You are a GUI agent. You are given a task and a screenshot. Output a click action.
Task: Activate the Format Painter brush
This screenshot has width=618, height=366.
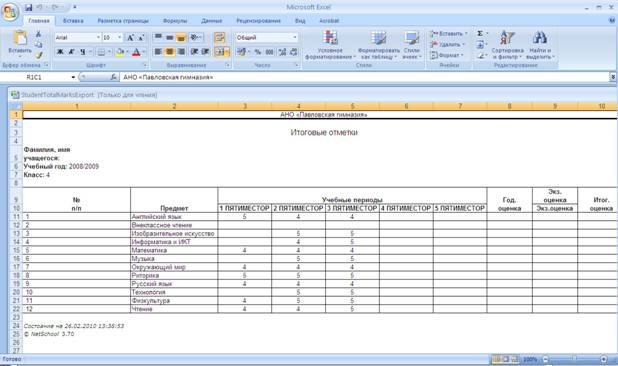click(x=39, y=55)
